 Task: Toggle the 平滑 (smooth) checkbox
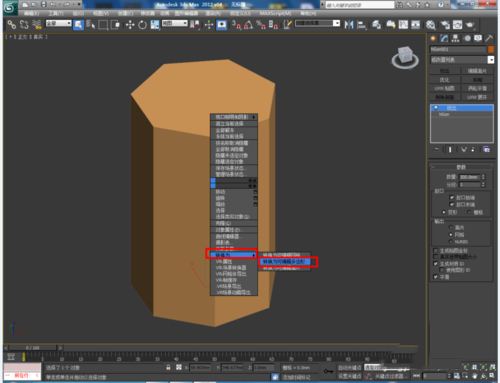coord(435,277)
